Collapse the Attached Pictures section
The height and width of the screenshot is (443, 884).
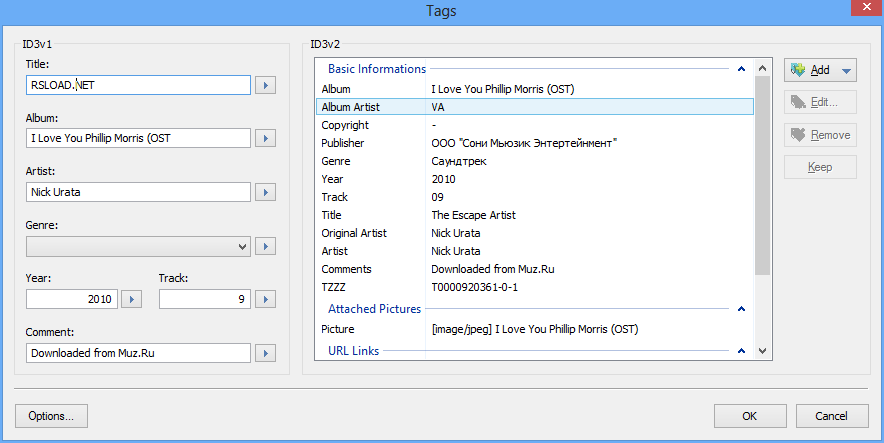[x=740, y=309]
